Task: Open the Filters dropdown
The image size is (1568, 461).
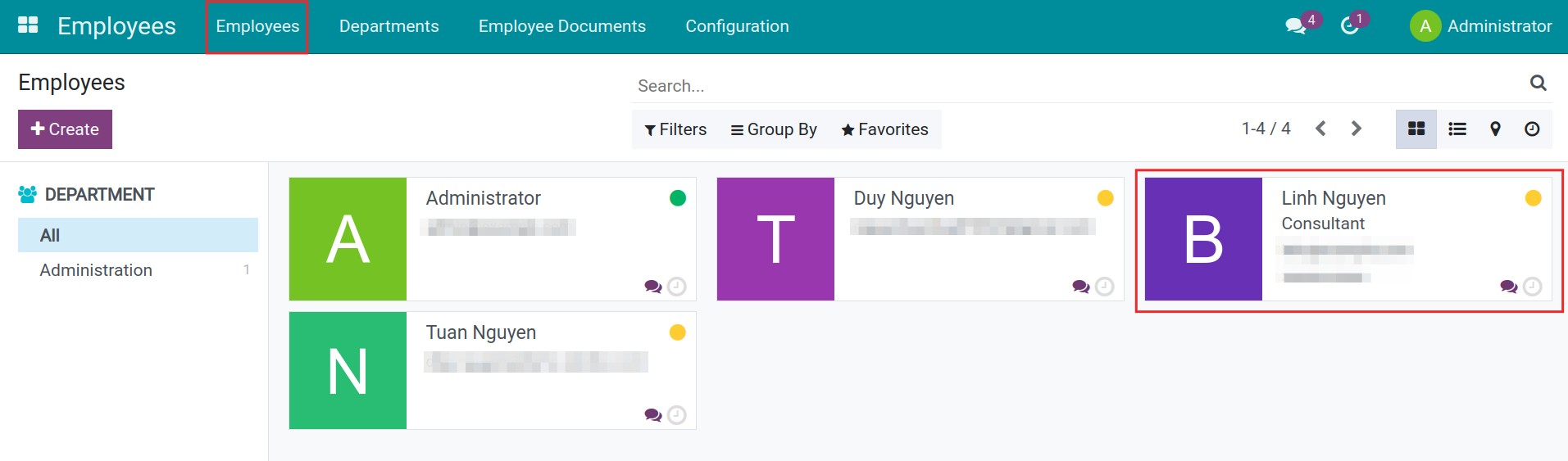Action: point(675,129)
